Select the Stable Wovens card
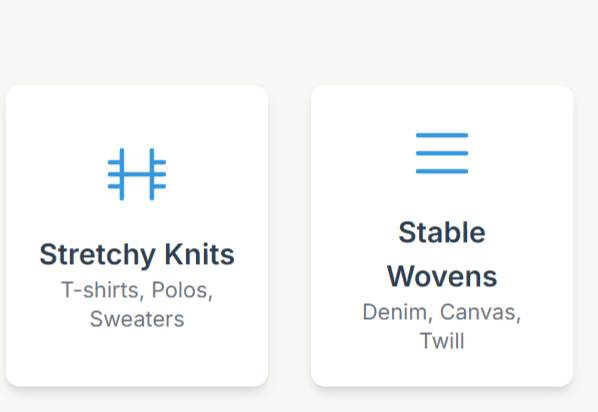Screen dimensions: 598x412 tap(442, 236)
